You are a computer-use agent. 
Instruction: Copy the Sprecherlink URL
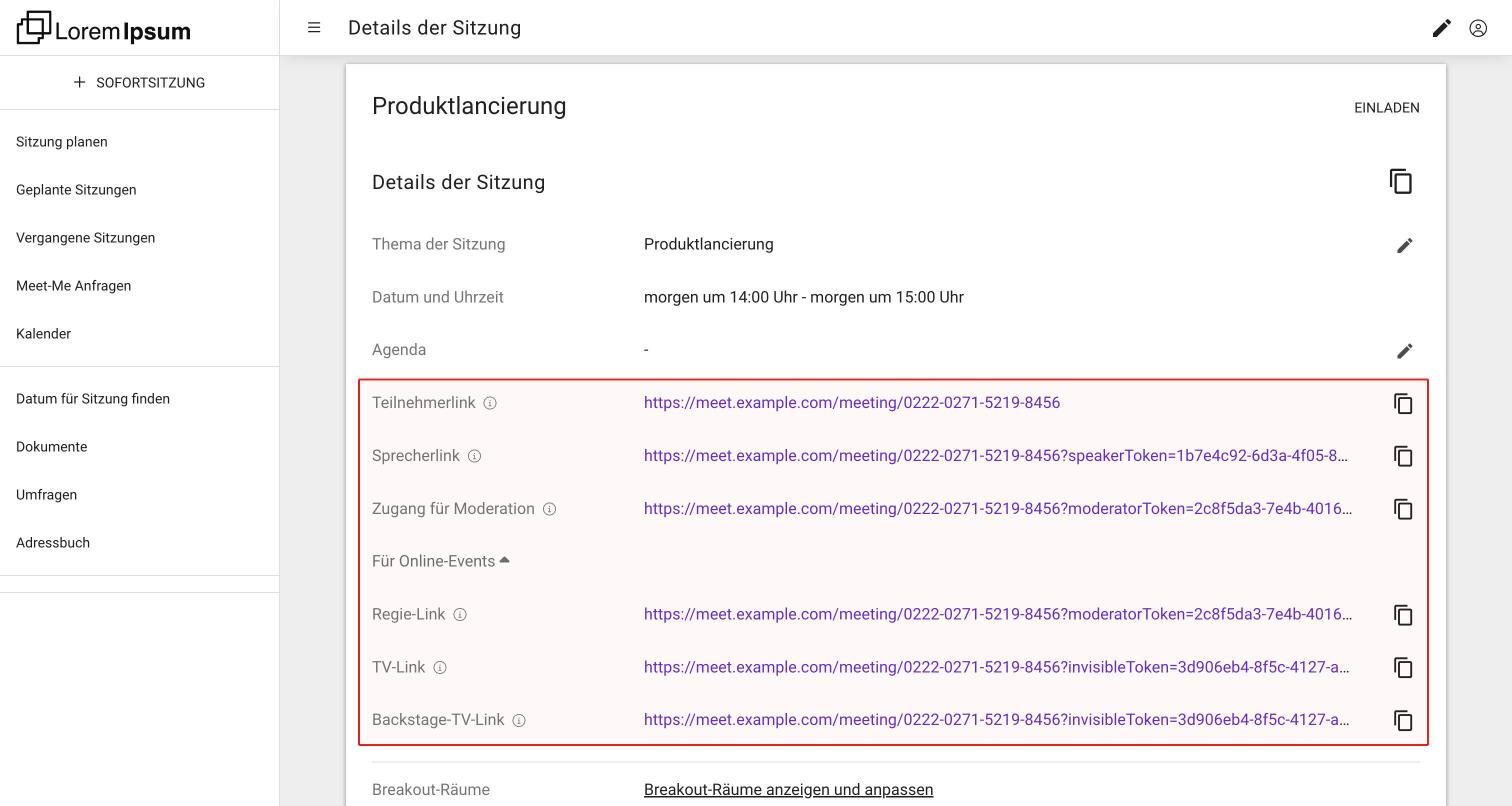click(1403, 456)
